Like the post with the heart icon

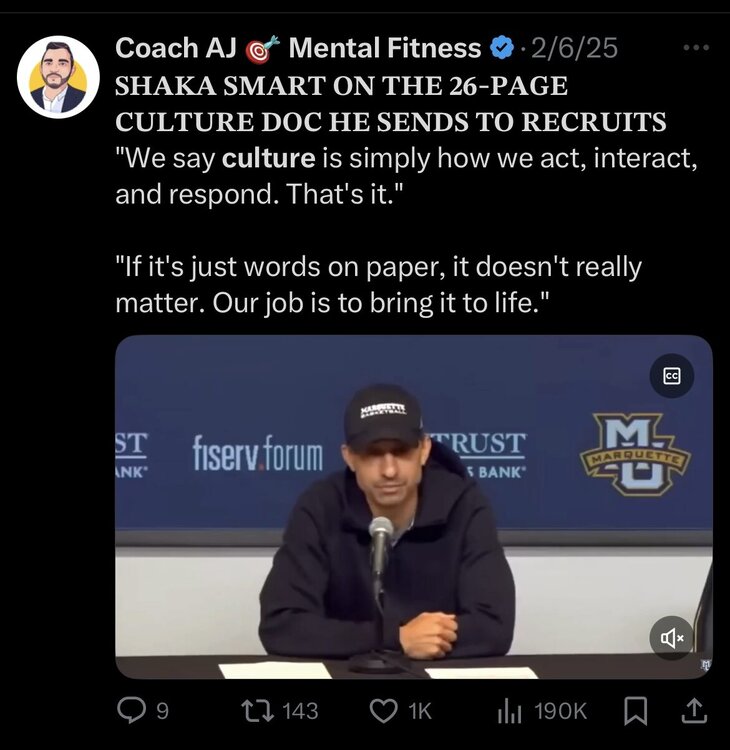384,710
